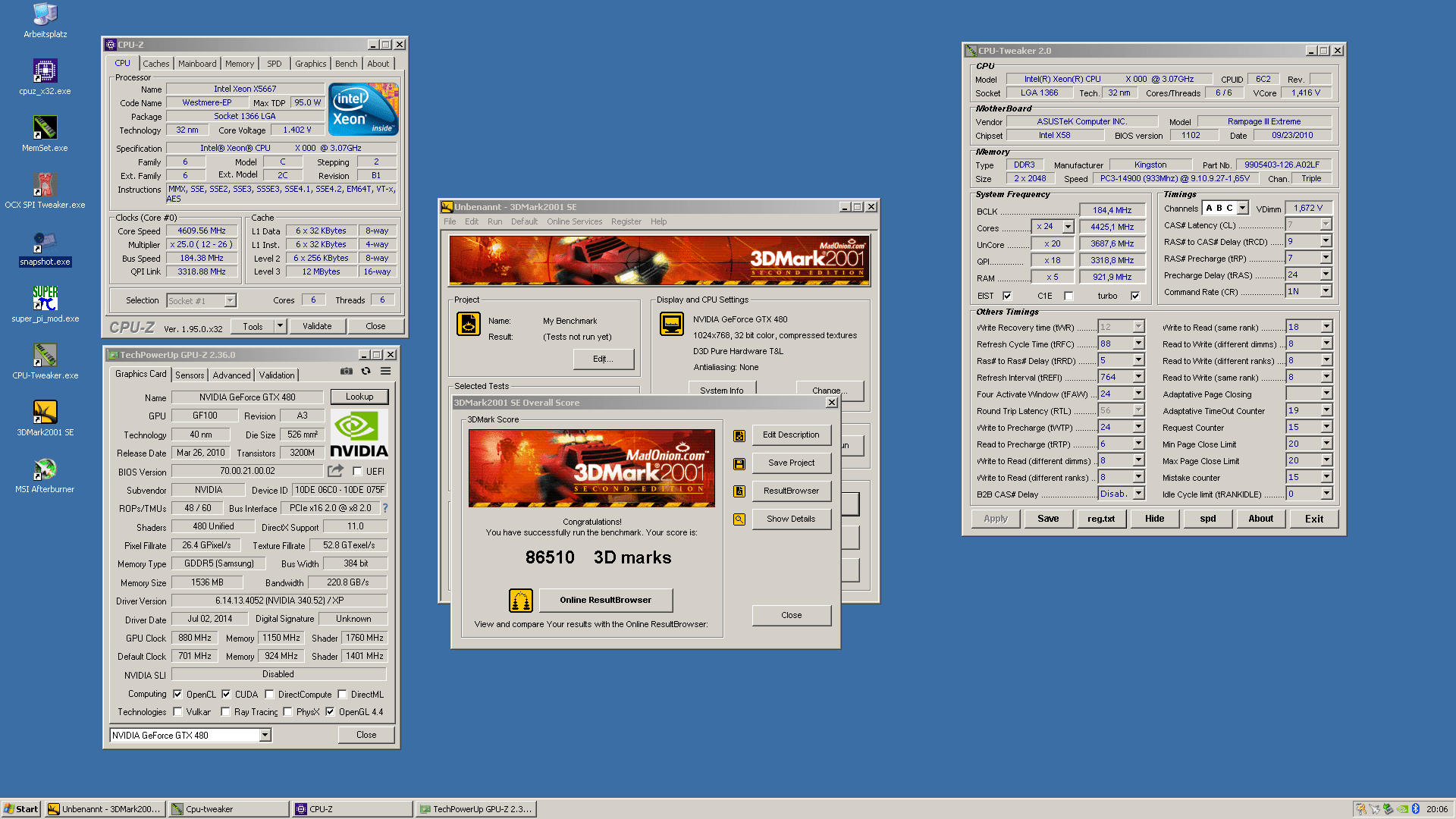Open the Refresh Cycle Time (tRFC) dropdown

pyautogui.click(x=1138, y=344)
